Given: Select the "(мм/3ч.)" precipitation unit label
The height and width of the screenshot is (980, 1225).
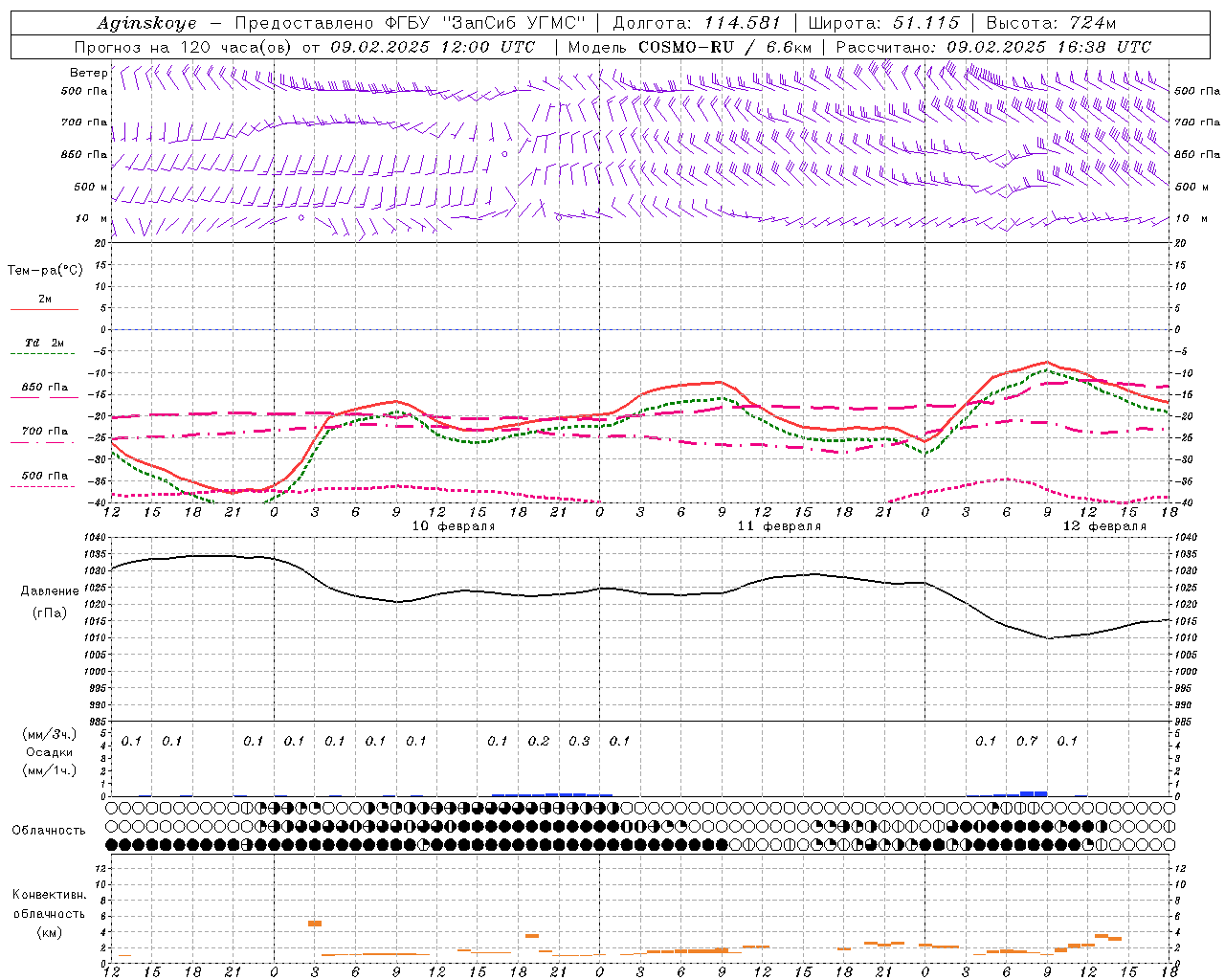Looking at the screenshot, I should tap(50, 734).
